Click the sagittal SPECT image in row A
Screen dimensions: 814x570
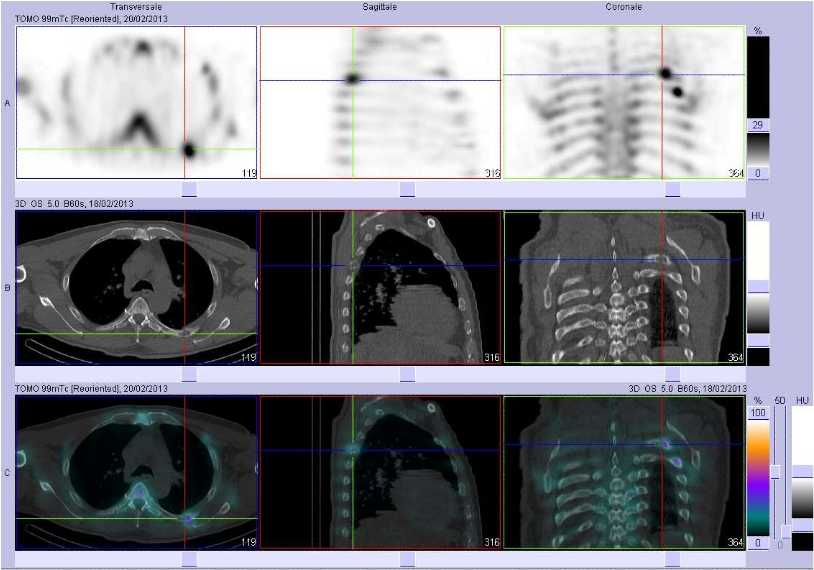coord(380,103)
